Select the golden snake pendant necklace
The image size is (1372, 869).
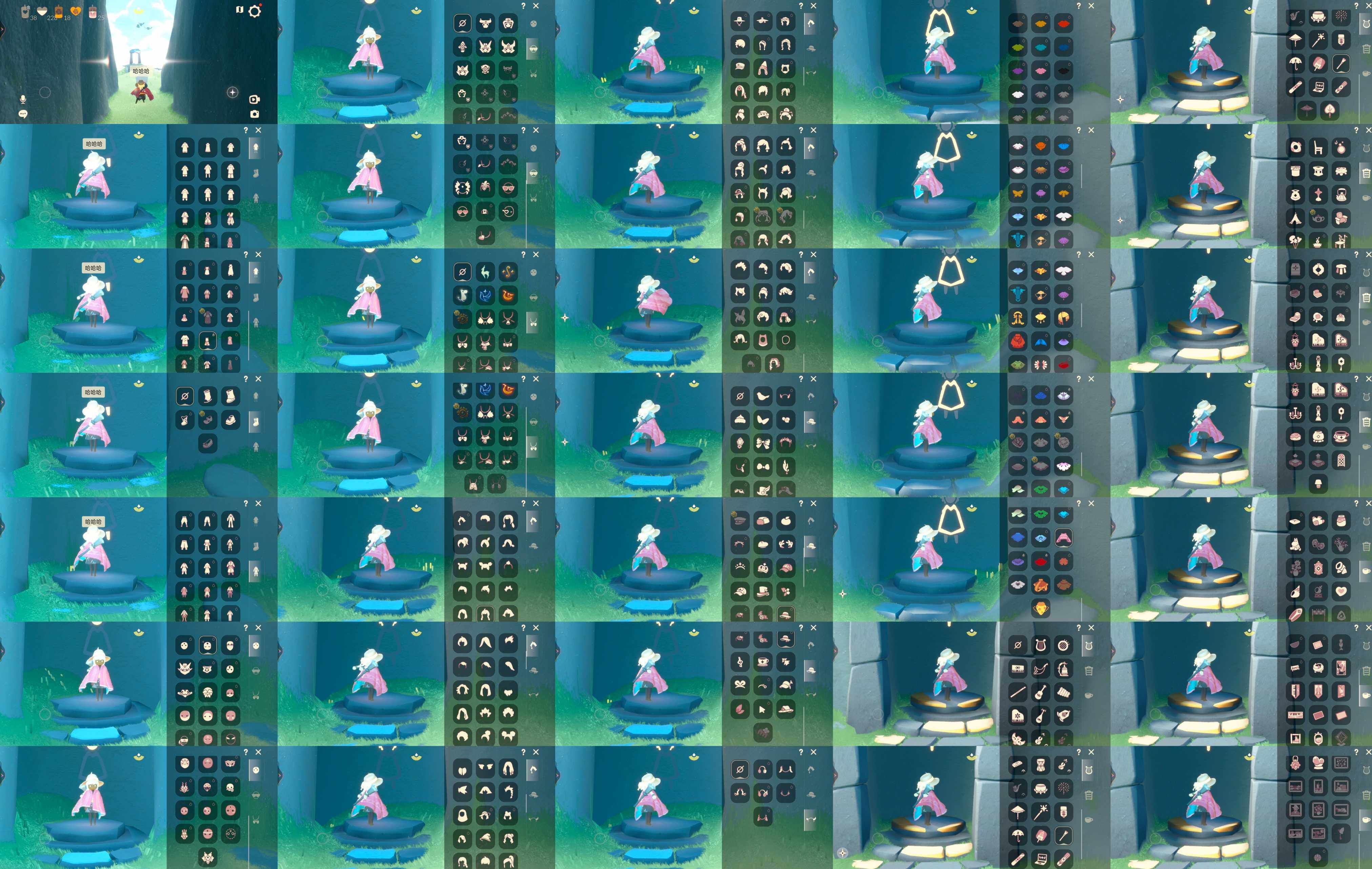(508, 272)
